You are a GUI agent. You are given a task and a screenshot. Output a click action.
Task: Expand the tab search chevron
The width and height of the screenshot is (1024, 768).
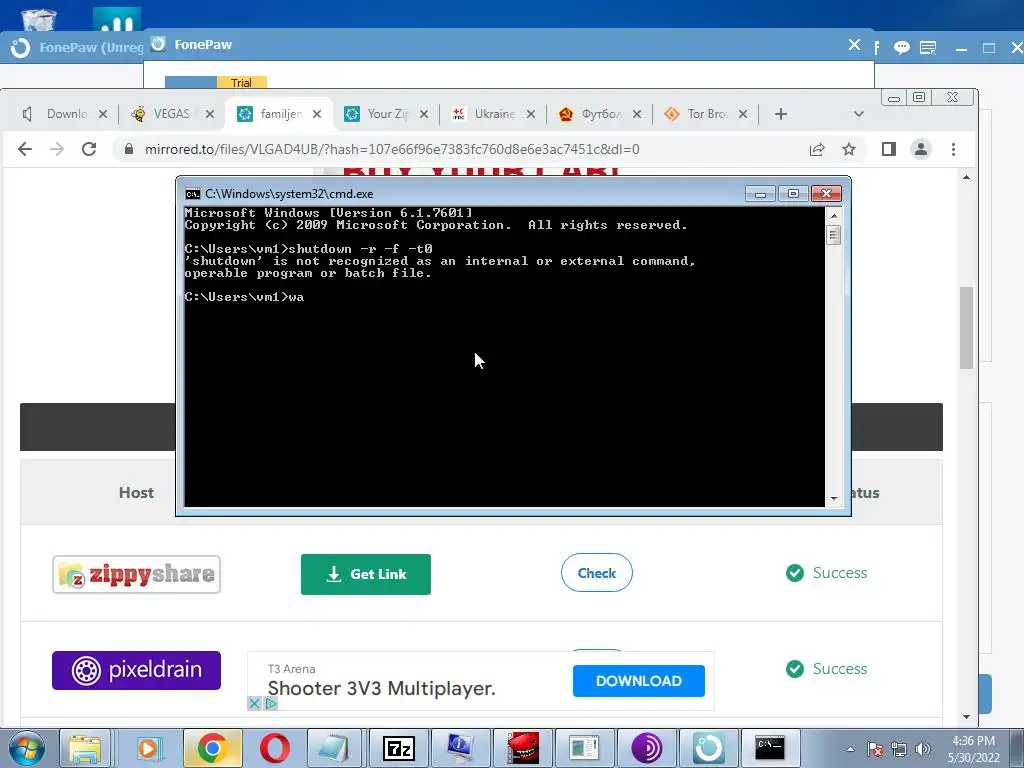pyautogui.click(x=859, y=114)
